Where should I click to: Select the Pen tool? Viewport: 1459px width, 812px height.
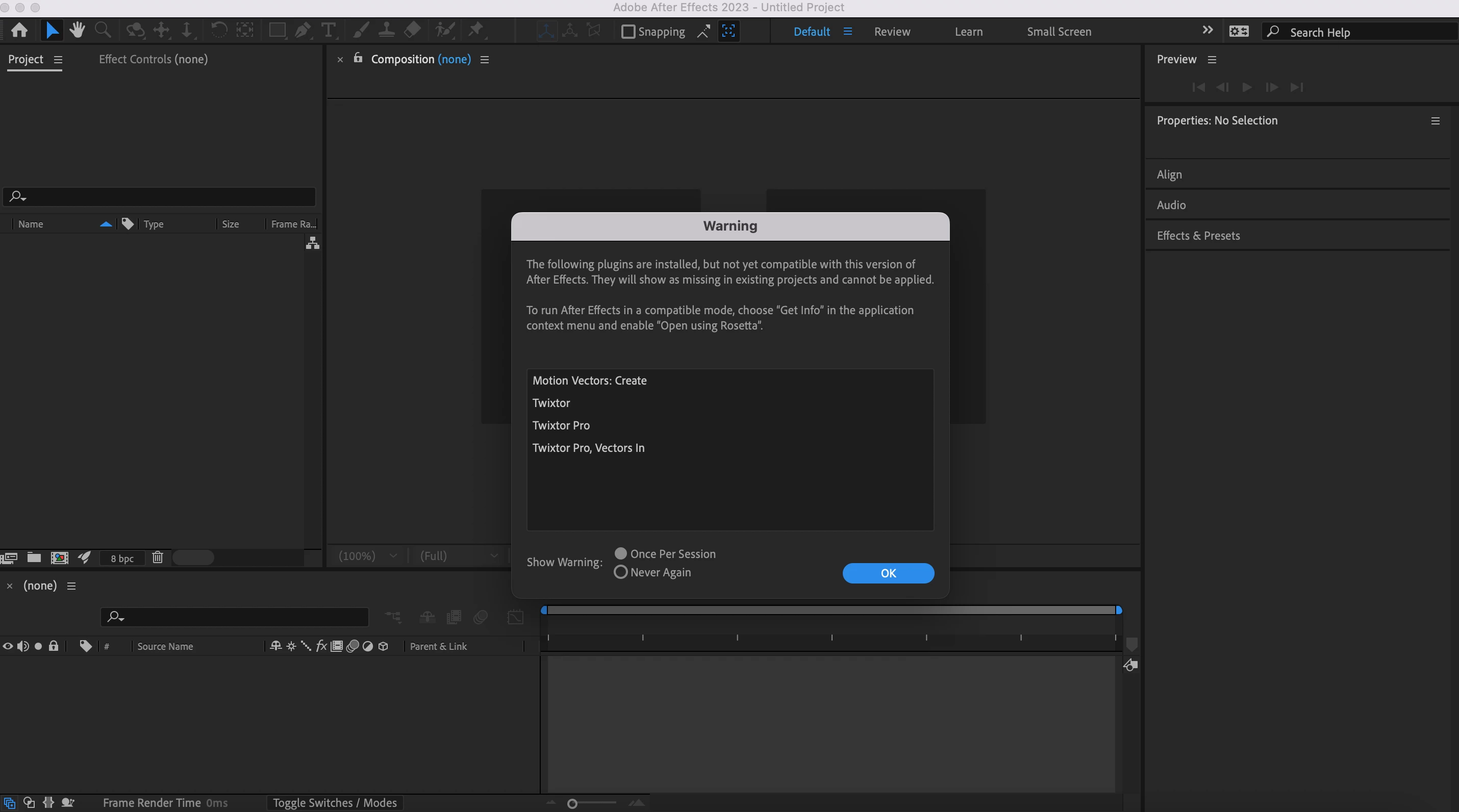click(x=303, y=30)
